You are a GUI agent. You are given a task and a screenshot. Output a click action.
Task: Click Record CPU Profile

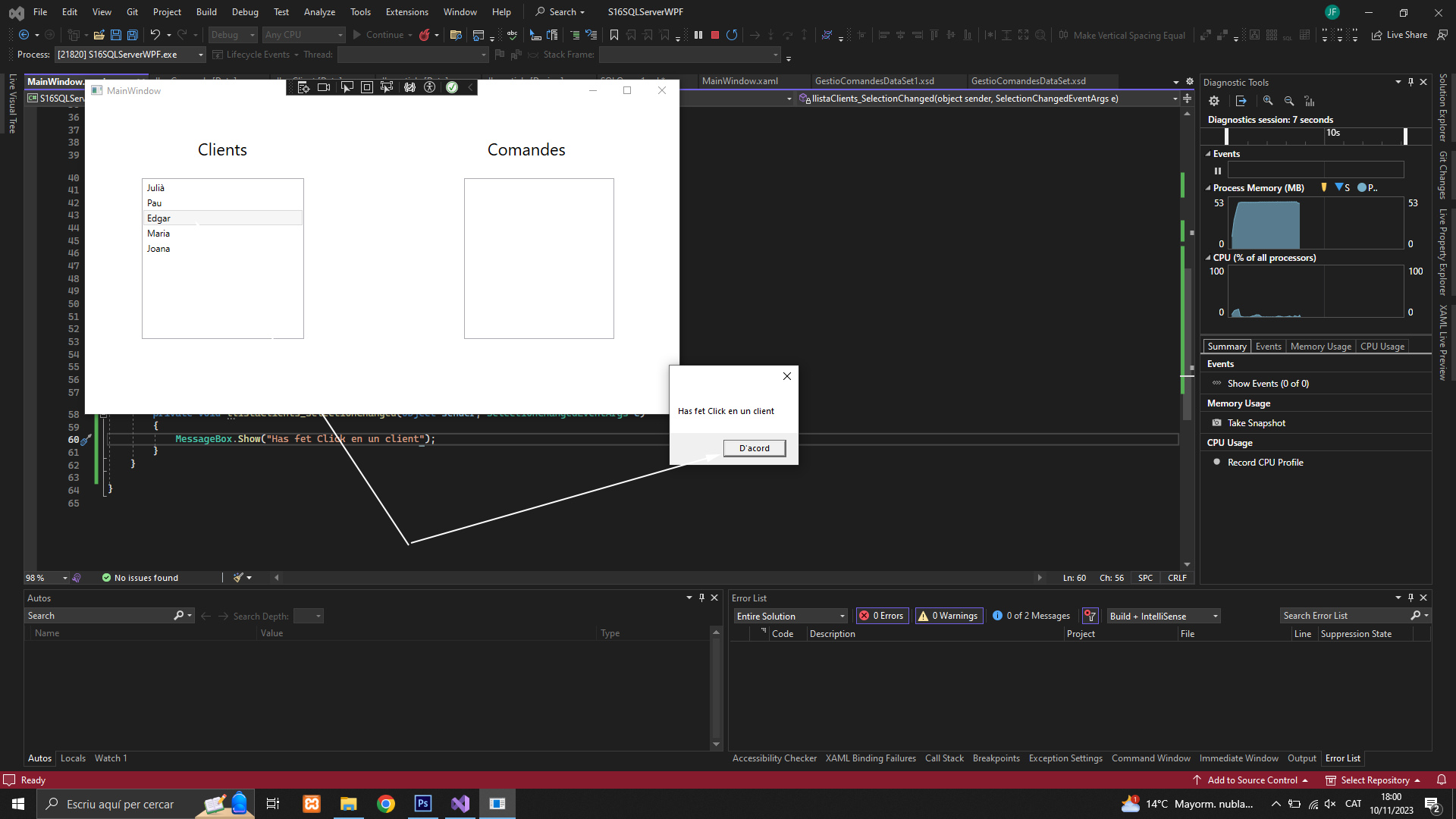tap(1265, 463)
